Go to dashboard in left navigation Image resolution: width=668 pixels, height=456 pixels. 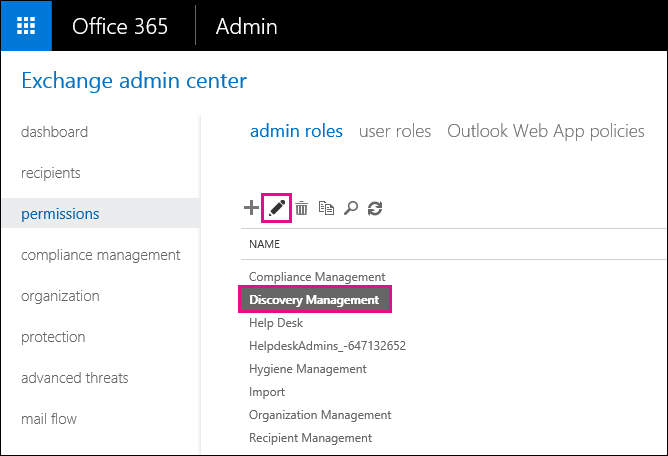54,132
